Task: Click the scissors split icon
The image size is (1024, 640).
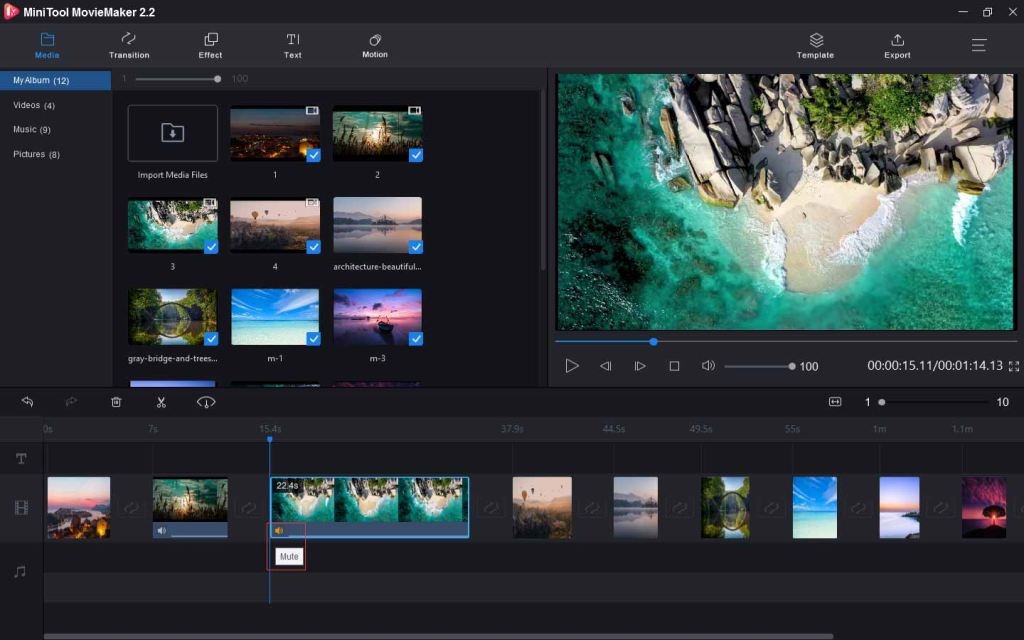Action: pos(160,402)
